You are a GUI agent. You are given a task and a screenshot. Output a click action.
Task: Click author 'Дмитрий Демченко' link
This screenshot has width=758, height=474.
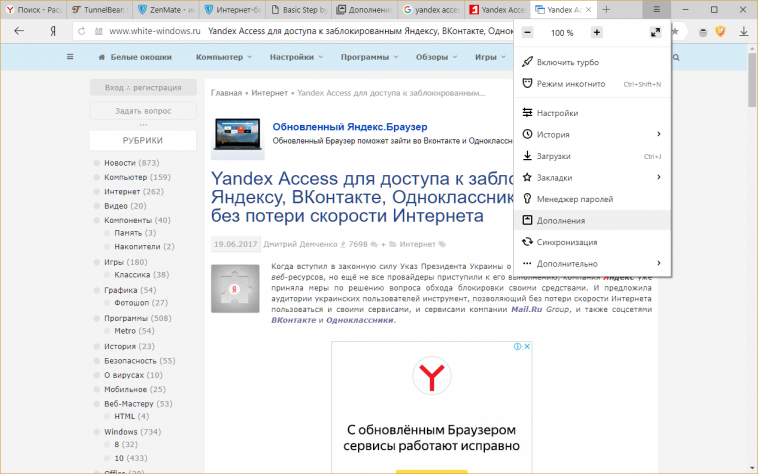(x=300, y=244)
